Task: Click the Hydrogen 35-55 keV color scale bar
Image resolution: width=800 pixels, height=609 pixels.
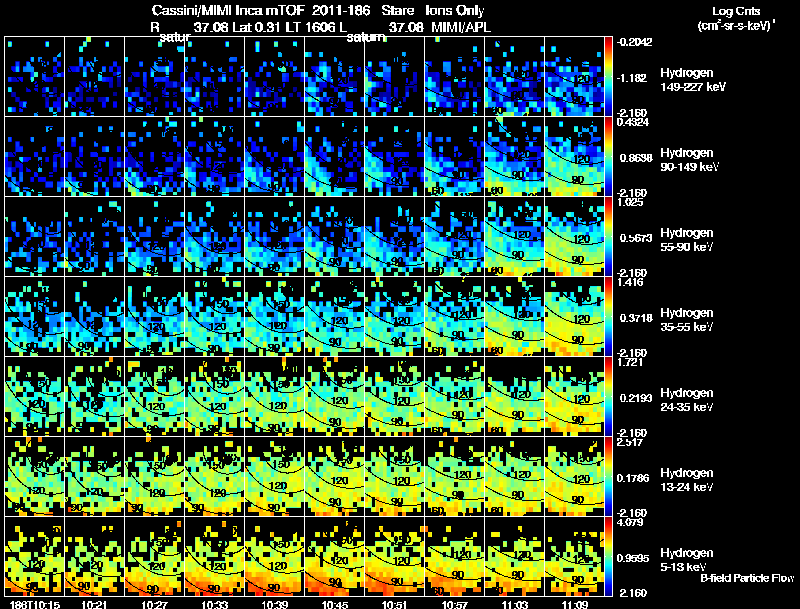Action: (608, 316)
